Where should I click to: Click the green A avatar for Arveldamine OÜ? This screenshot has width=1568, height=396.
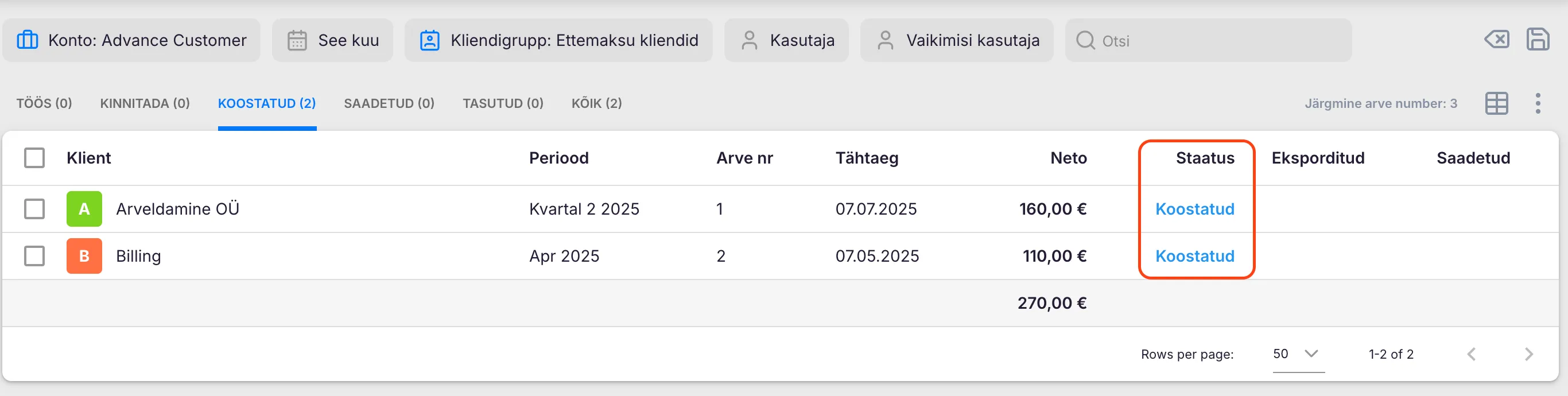[84, 209]
